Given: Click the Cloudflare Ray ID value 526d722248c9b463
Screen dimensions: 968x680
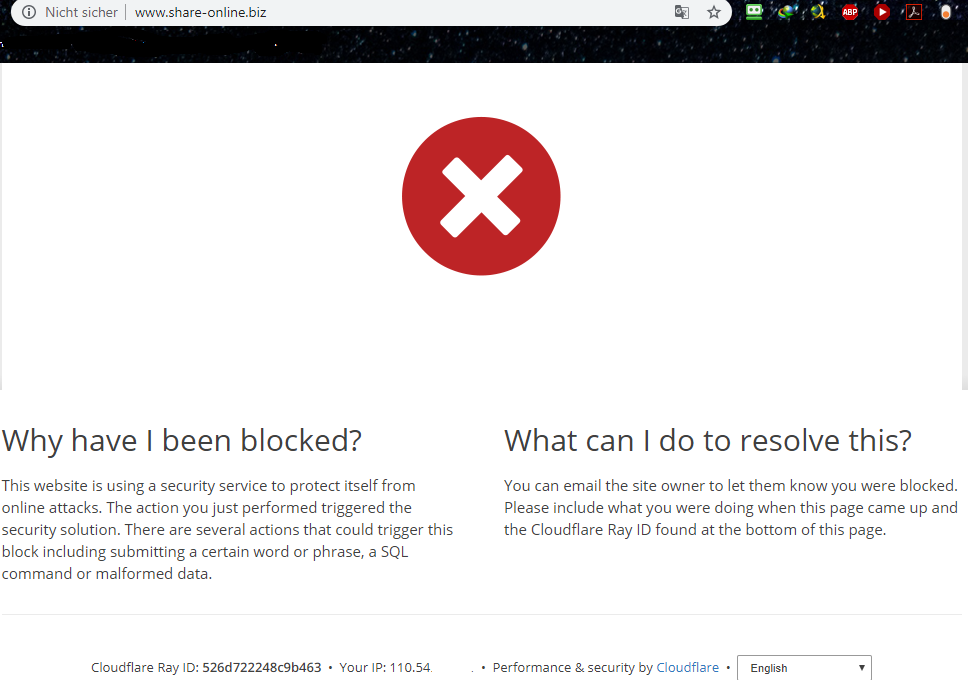Looking at the screenshot, I should (261, 667).
